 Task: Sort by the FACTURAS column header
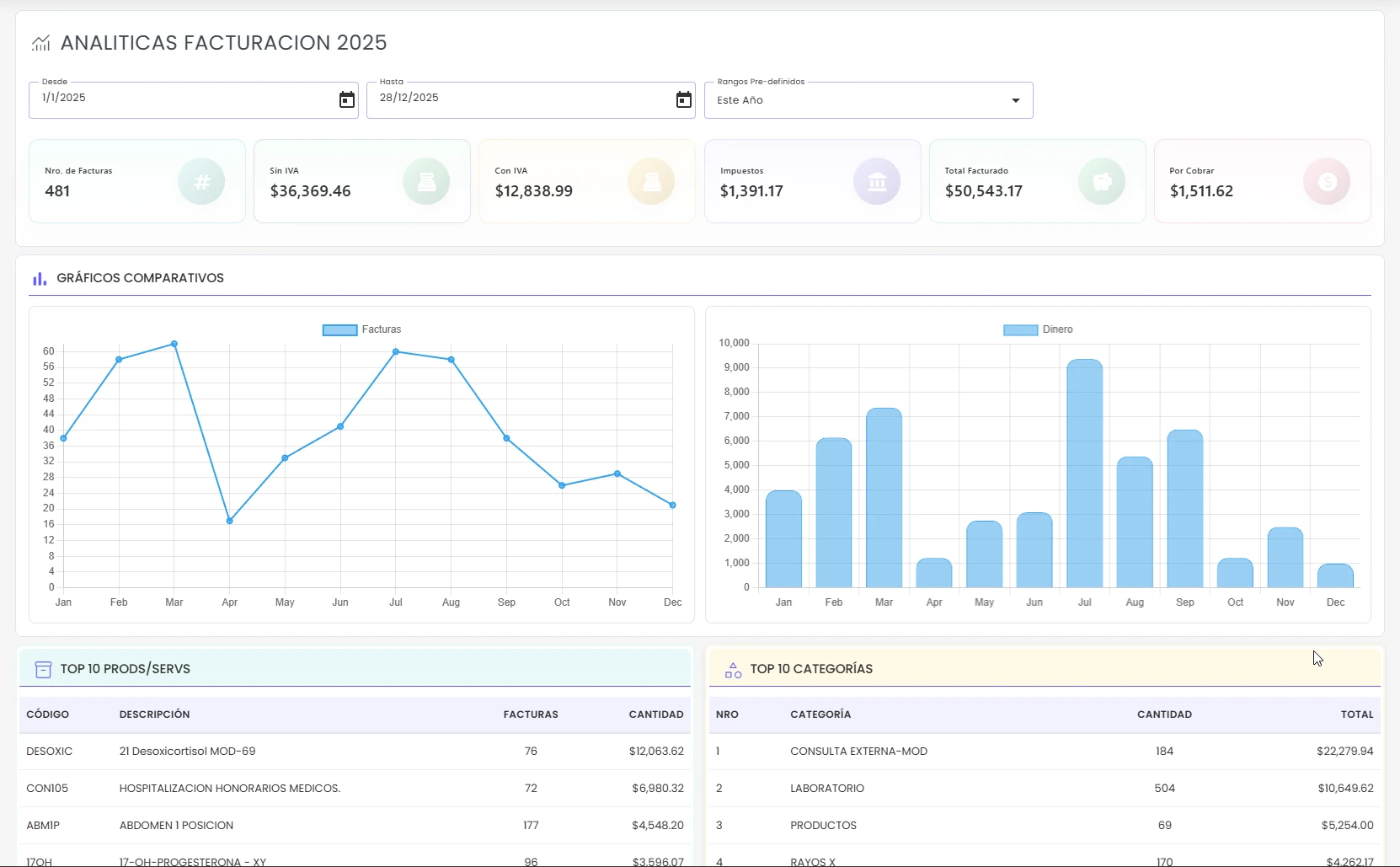pyautogui.click(x=531, y=714)
